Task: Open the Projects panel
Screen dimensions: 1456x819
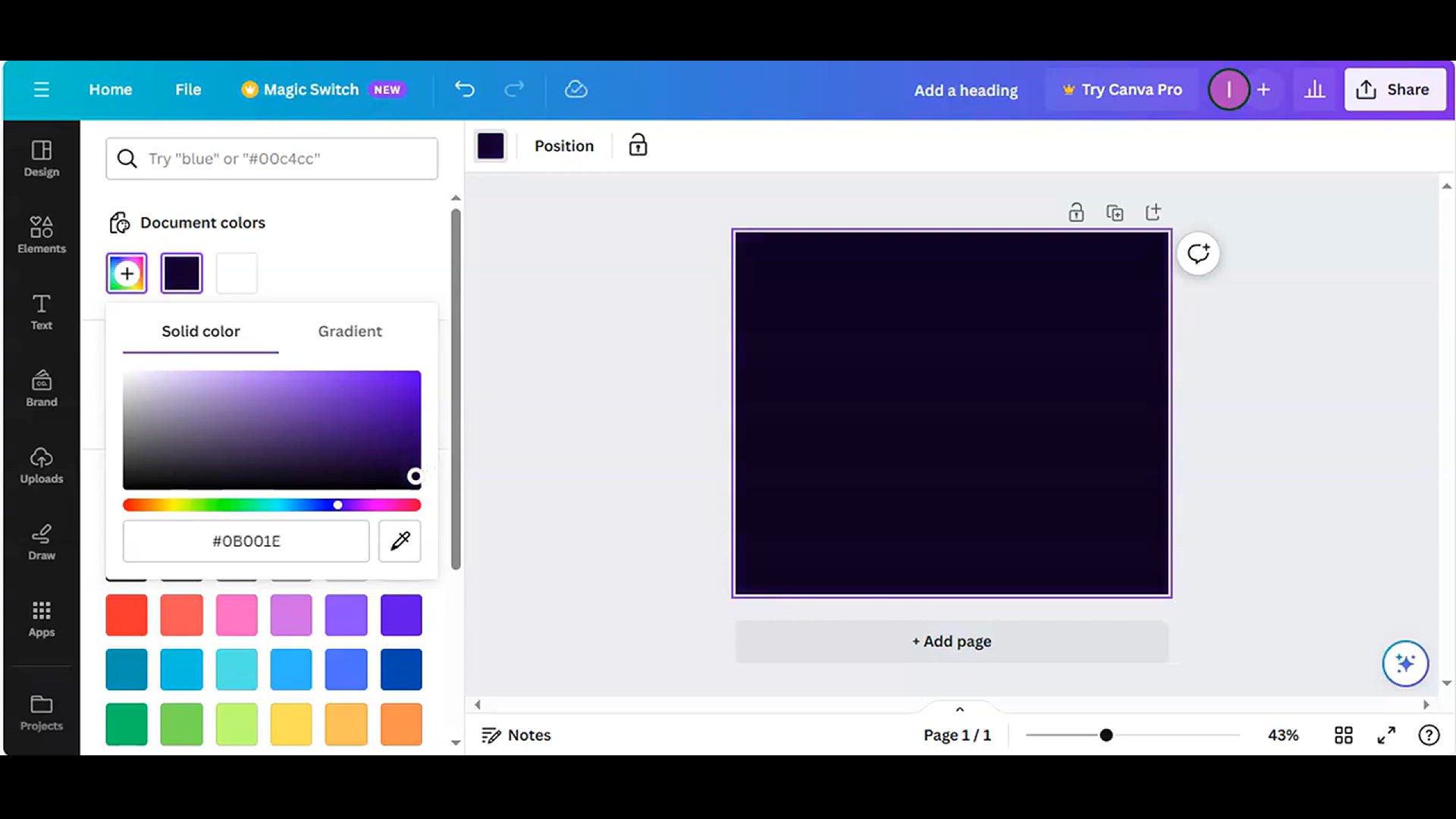Action: point(42,713)
